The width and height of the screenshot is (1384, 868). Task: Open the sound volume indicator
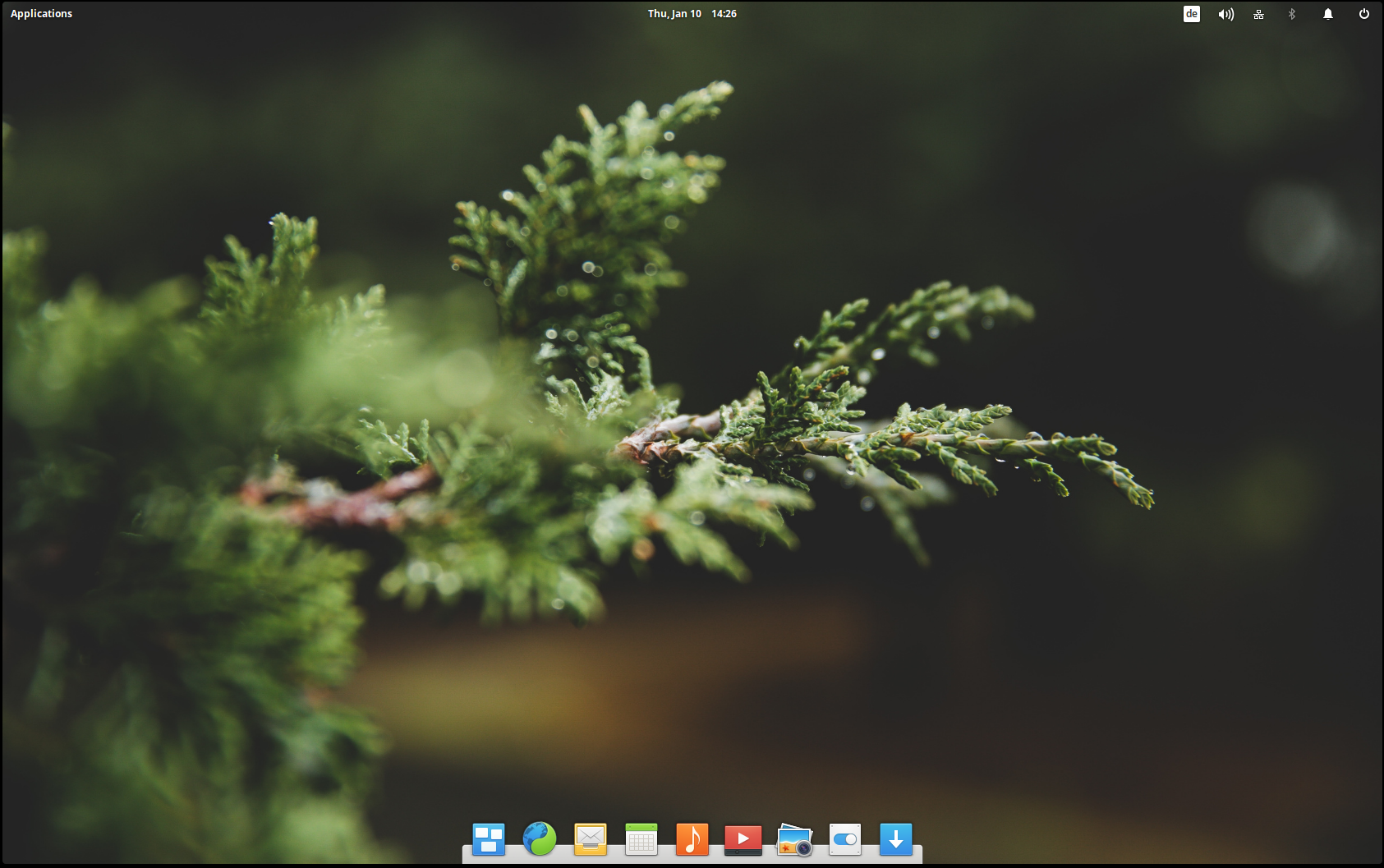coord(1225,14)
